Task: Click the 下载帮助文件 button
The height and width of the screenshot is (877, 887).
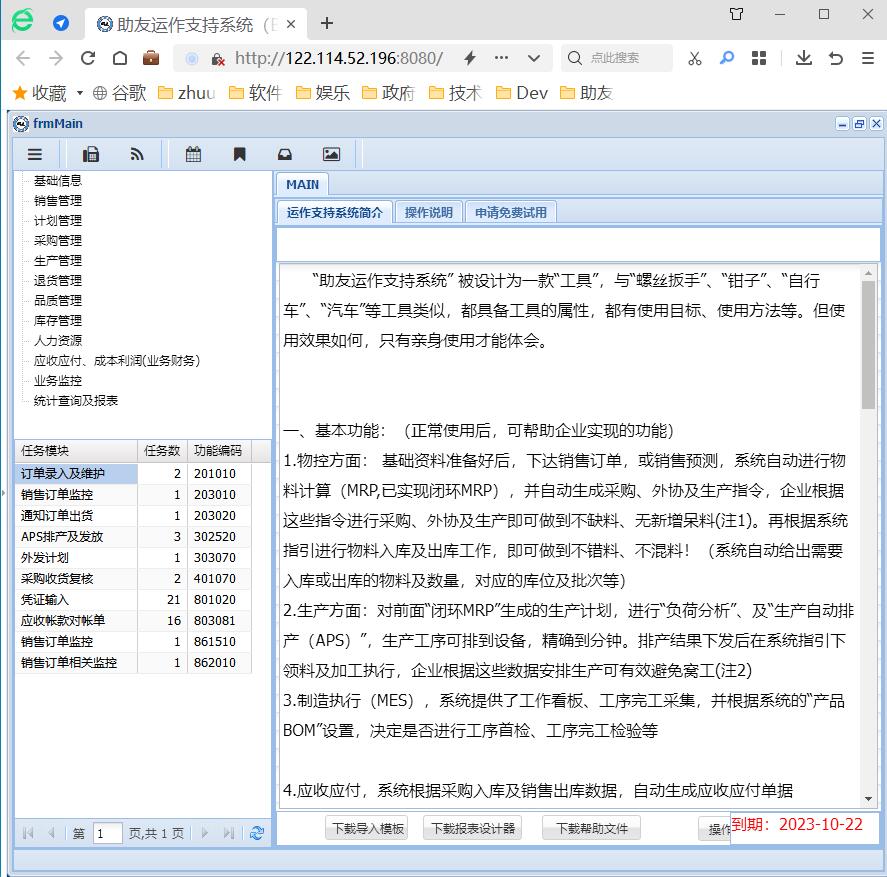Action: tap(591, 828)
